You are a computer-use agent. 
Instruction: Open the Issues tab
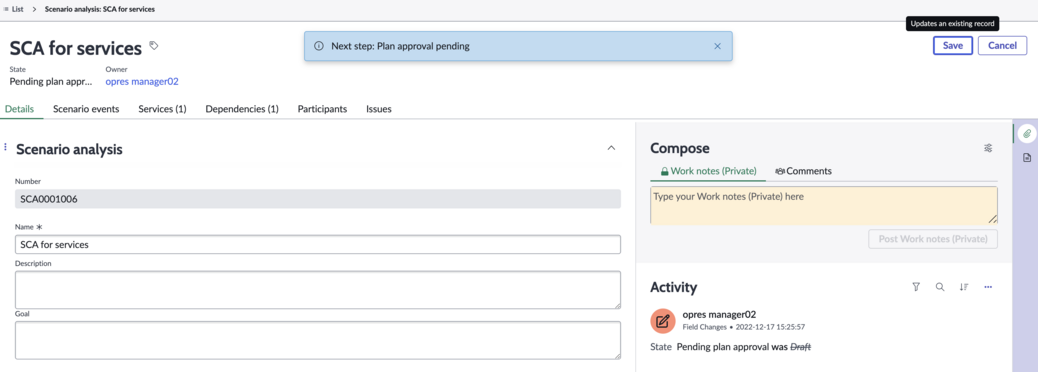tap(379, 109)
